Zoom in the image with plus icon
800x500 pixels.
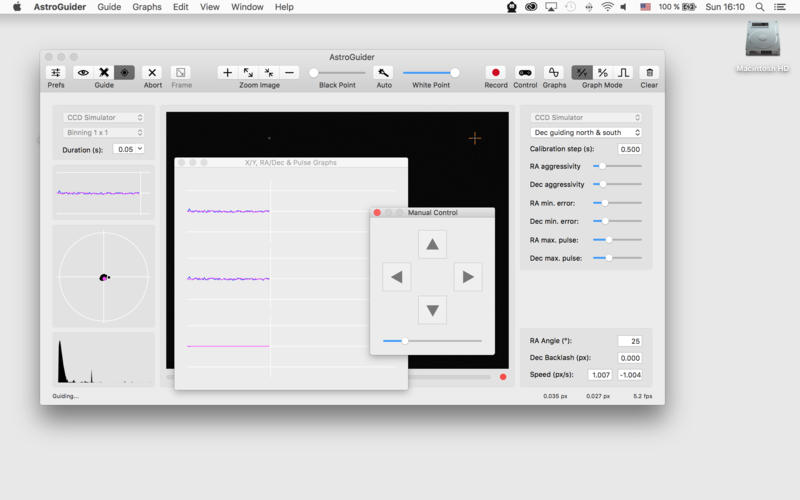(x=228, y=73)
